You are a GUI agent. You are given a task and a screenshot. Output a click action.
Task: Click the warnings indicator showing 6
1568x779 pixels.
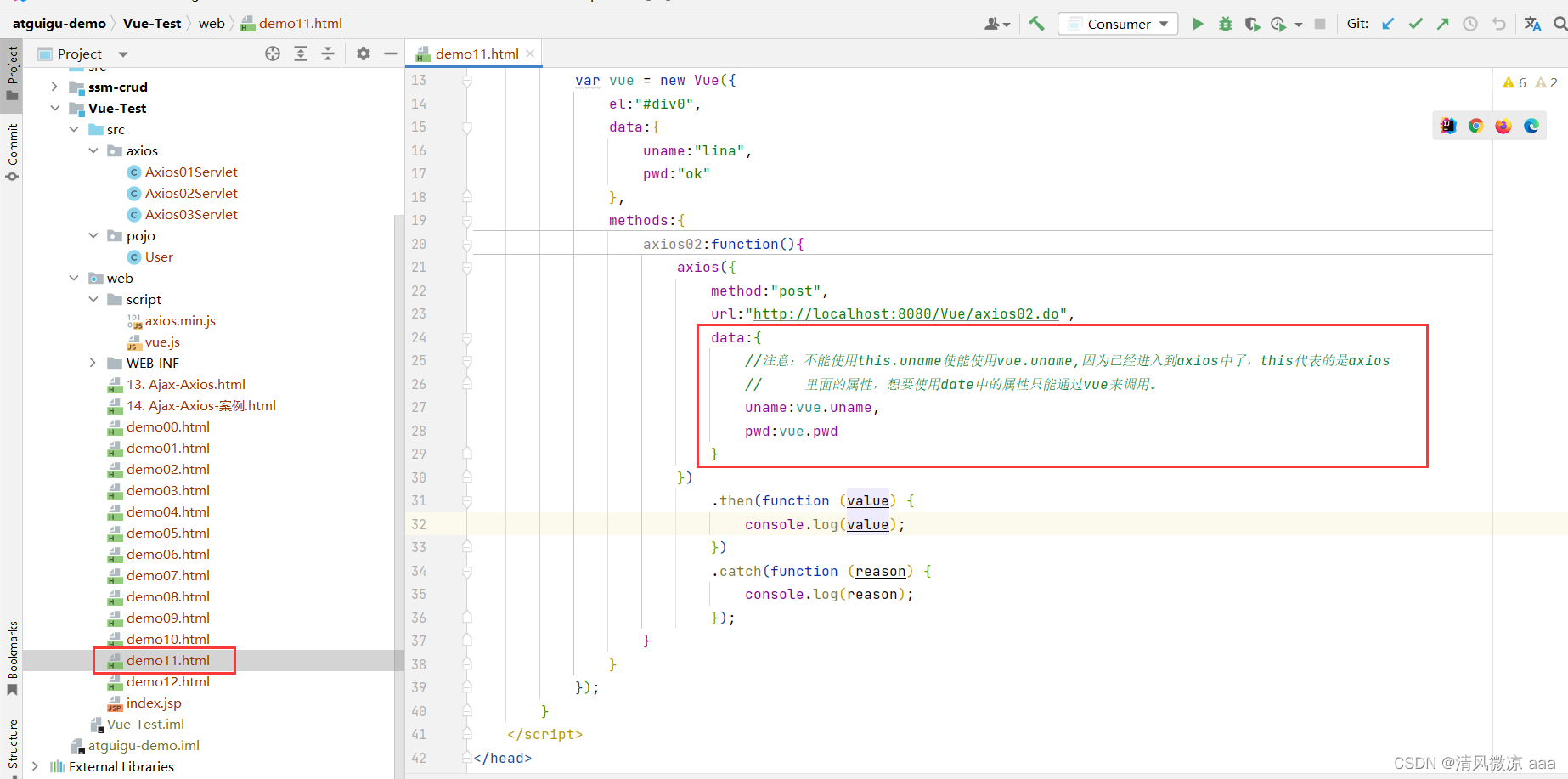1514,82
